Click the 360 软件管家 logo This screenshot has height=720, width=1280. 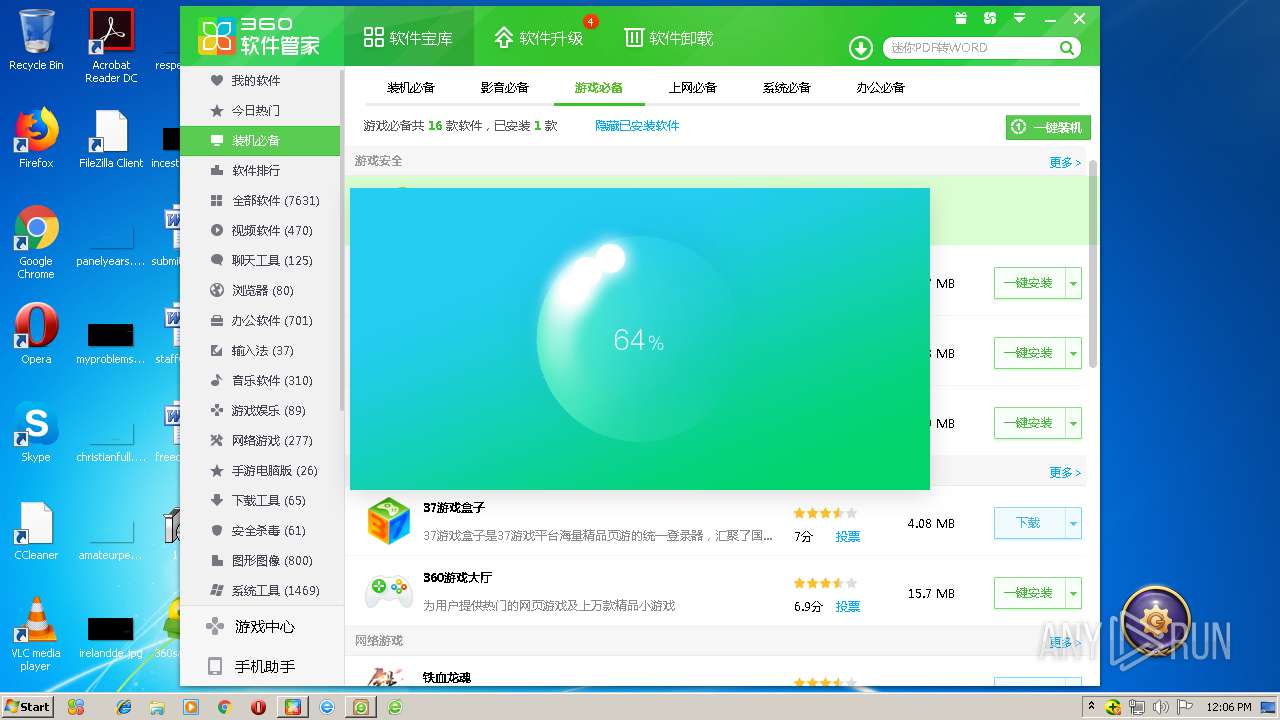pos(260,37)
